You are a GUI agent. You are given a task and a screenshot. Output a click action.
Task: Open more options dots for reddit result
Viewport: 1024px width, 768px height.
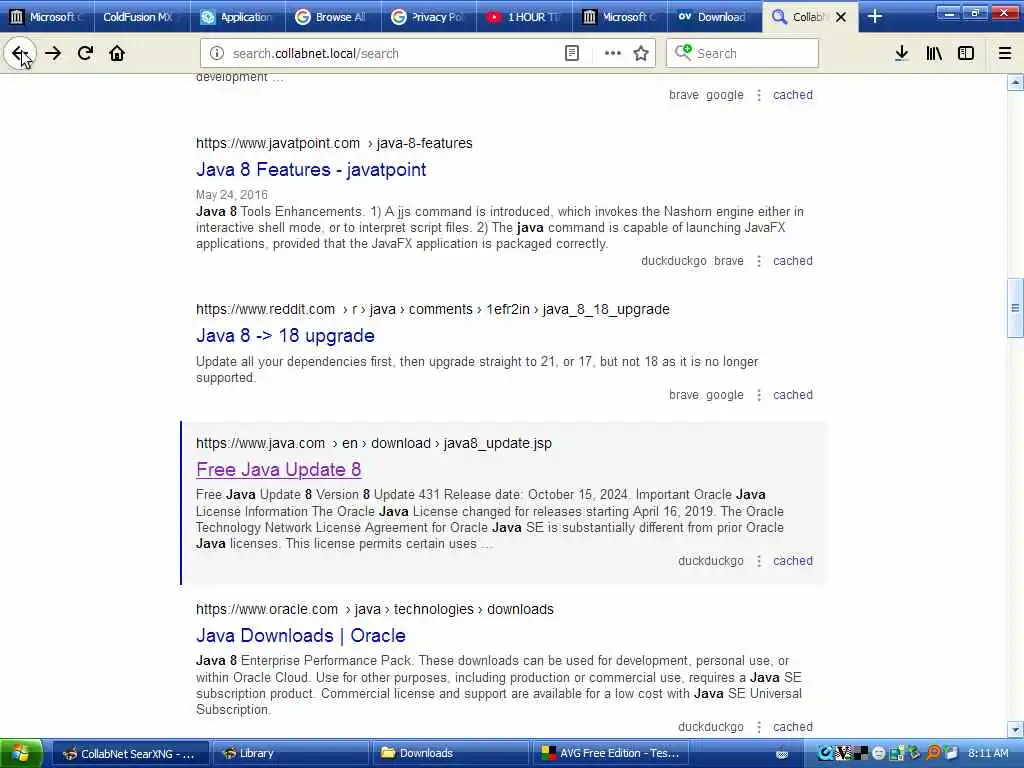pos(759,394)
